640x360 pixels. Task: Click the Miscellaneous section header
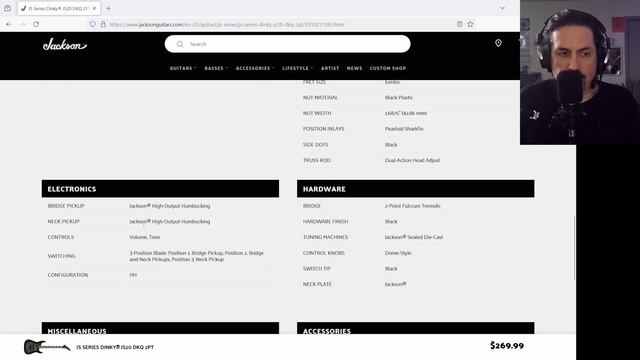pos(160,328)
